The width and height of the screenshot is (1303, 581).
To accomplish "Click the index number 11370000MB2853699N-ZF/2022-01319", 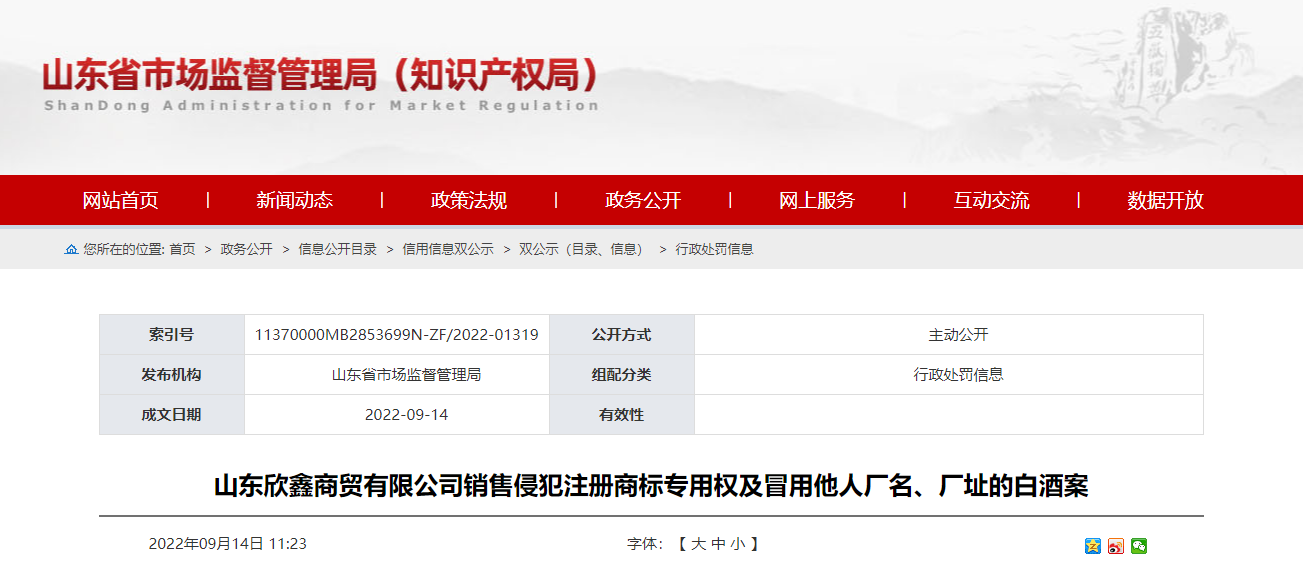I will click(x=397, y=335).
